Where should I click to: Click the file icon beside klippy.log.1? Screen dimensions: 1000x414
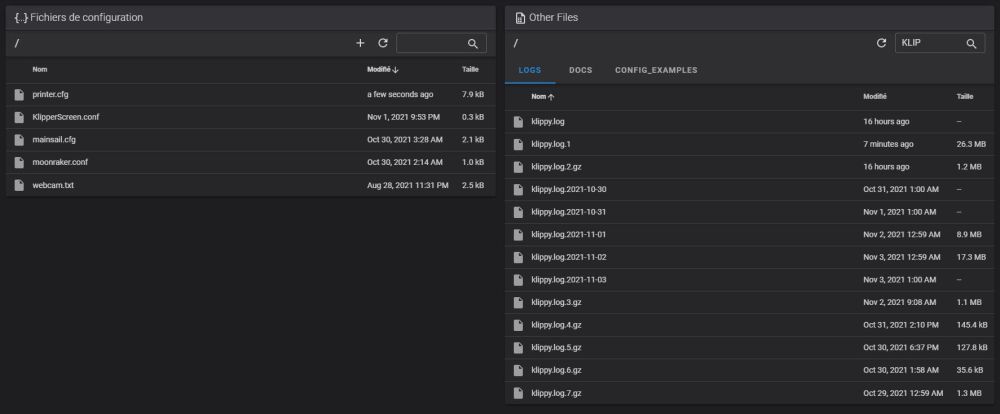518,144
